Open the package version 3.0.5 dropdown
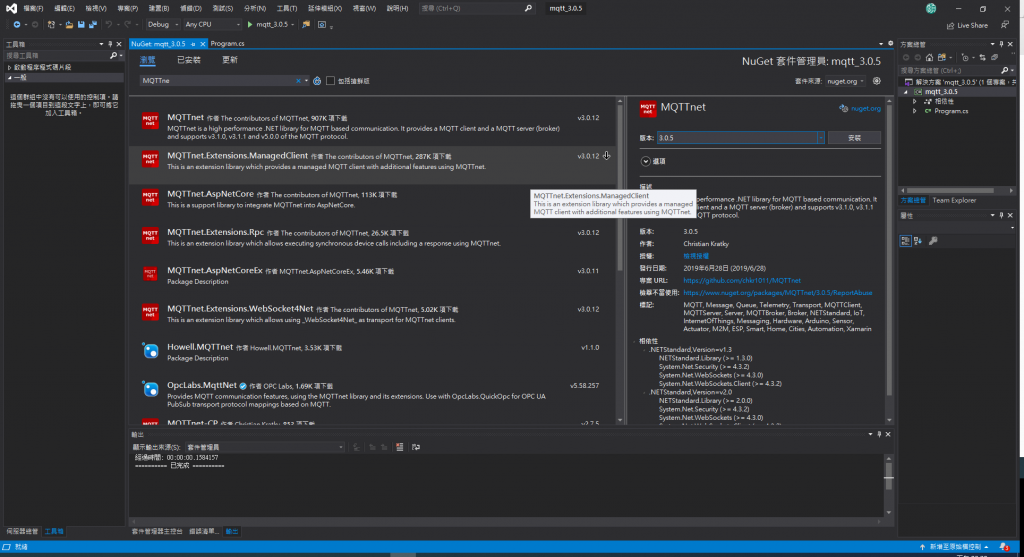 coord(821,138)
